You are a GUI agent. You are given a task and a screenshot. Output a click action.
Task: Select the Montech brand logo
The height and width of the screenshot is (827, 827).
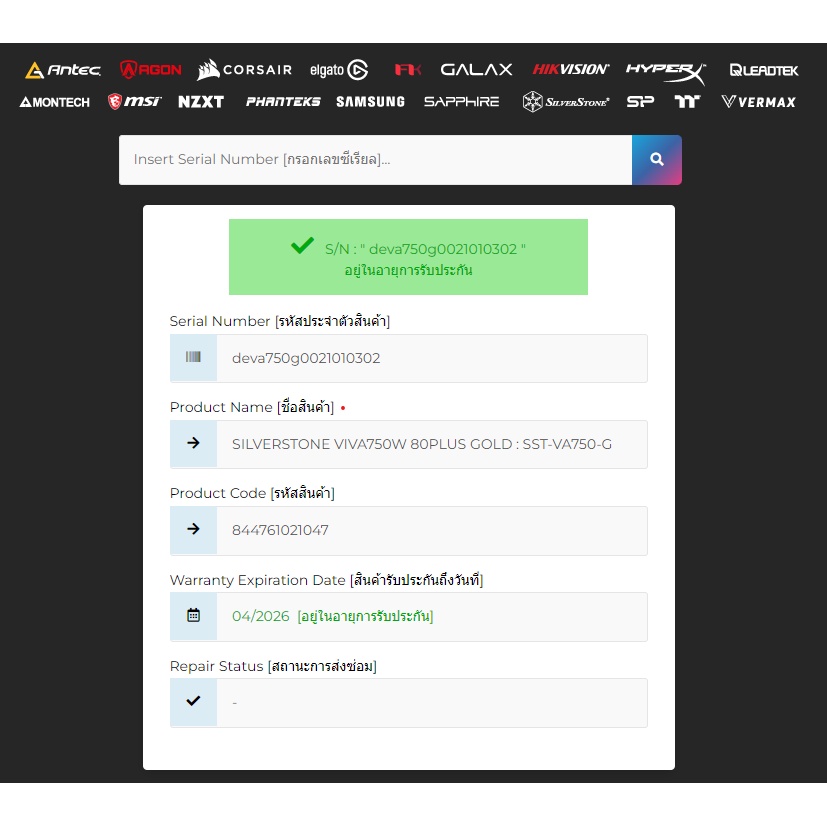point(55,102)
